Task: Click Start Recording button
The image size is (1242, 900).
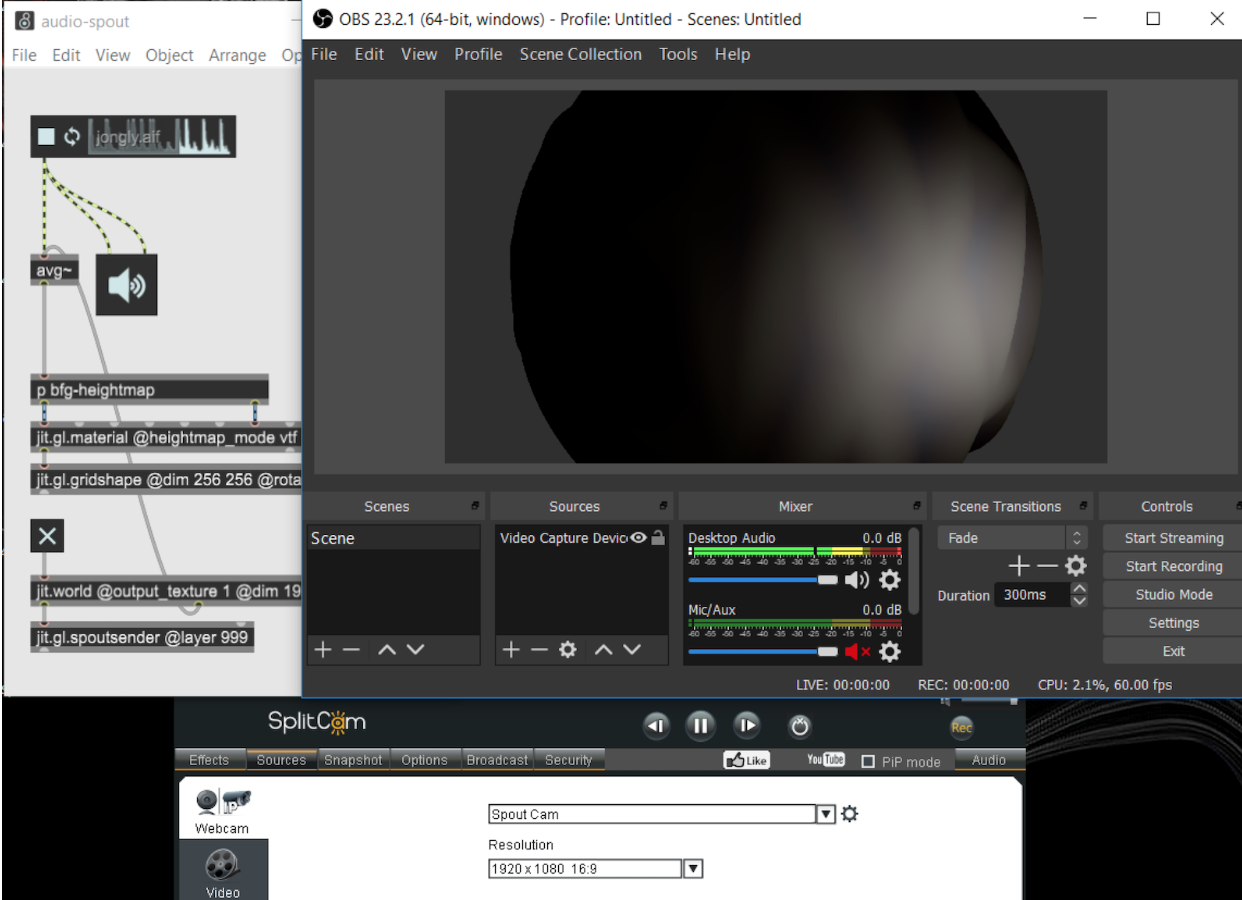Action: click(x=1174, y=566)
